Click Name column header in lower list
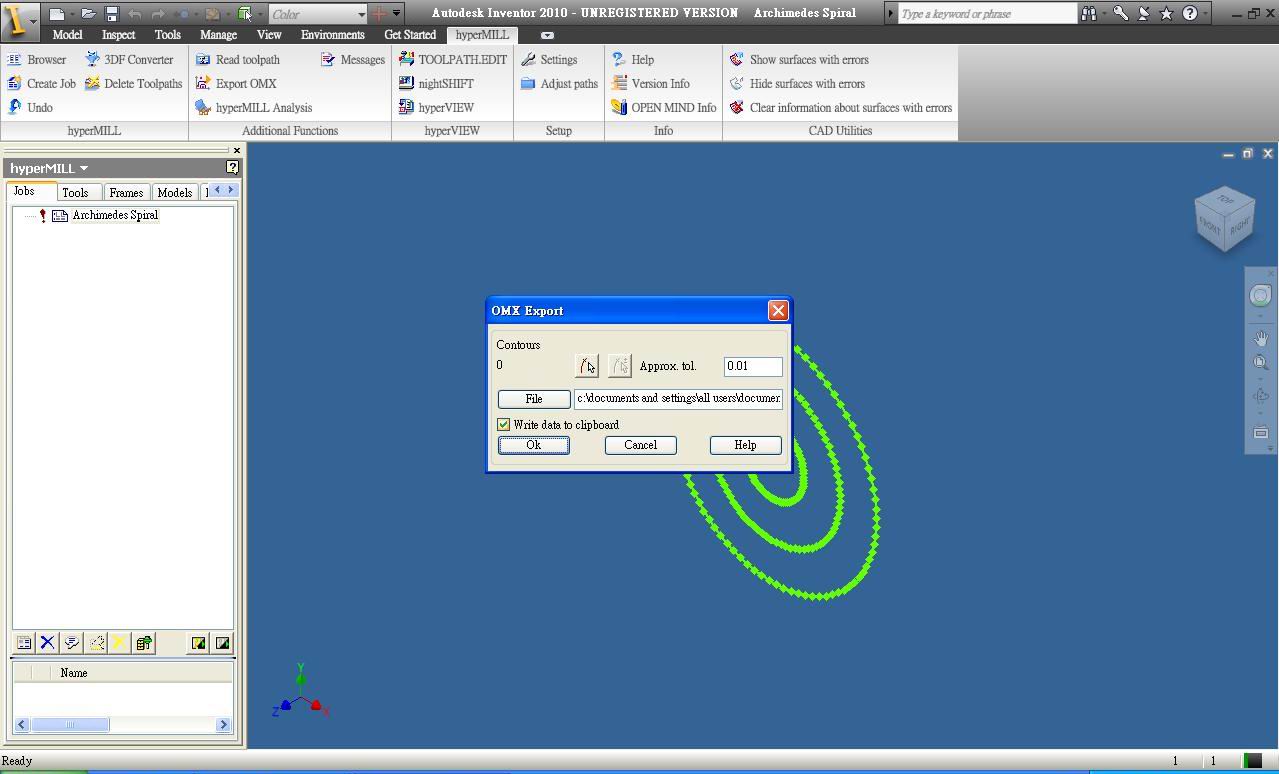 tap(142, 673)
